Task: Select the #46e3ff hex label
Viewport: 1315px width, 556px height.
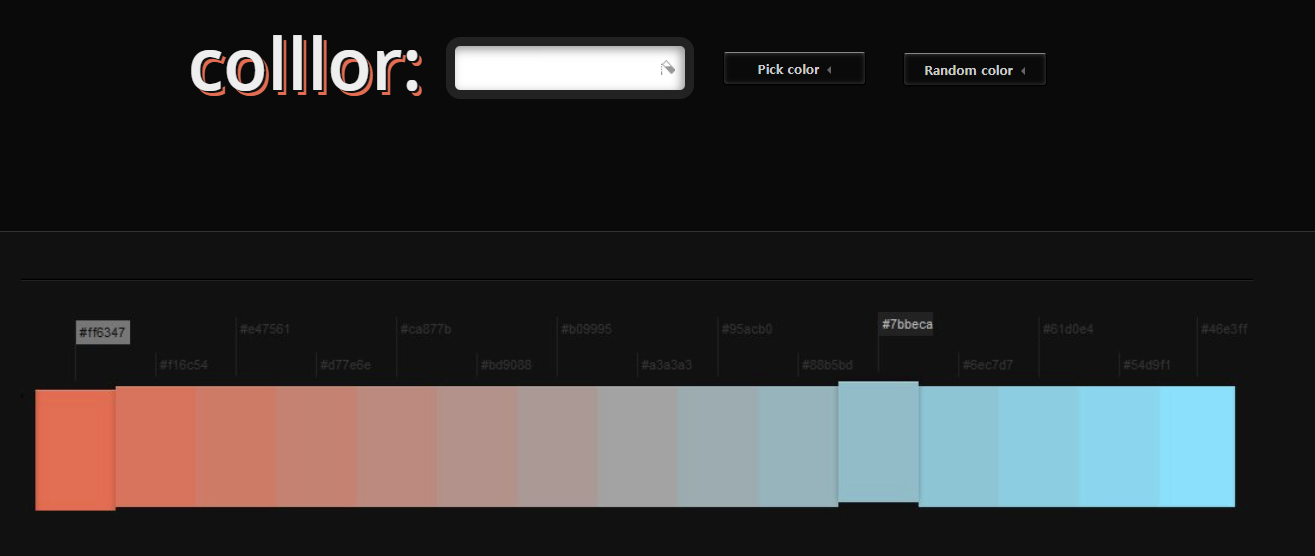Action: coord(1225,329)
